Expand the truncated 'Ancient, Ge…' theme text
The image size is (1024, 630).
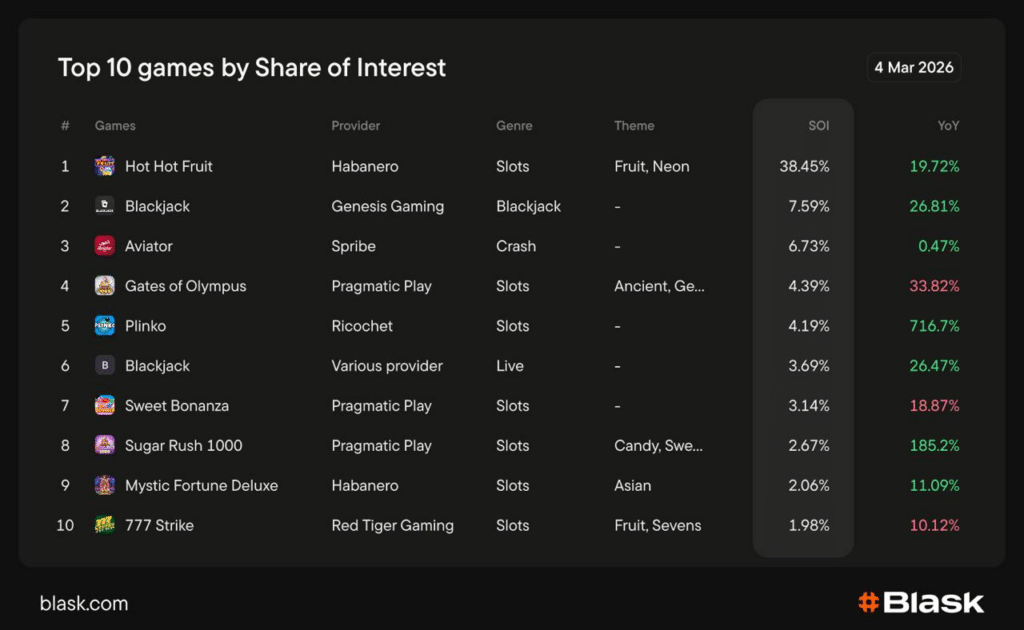point(658,286)
